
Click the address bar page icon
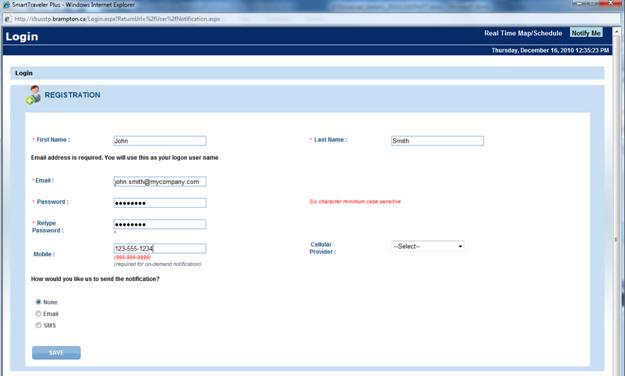tap(7, 19)
